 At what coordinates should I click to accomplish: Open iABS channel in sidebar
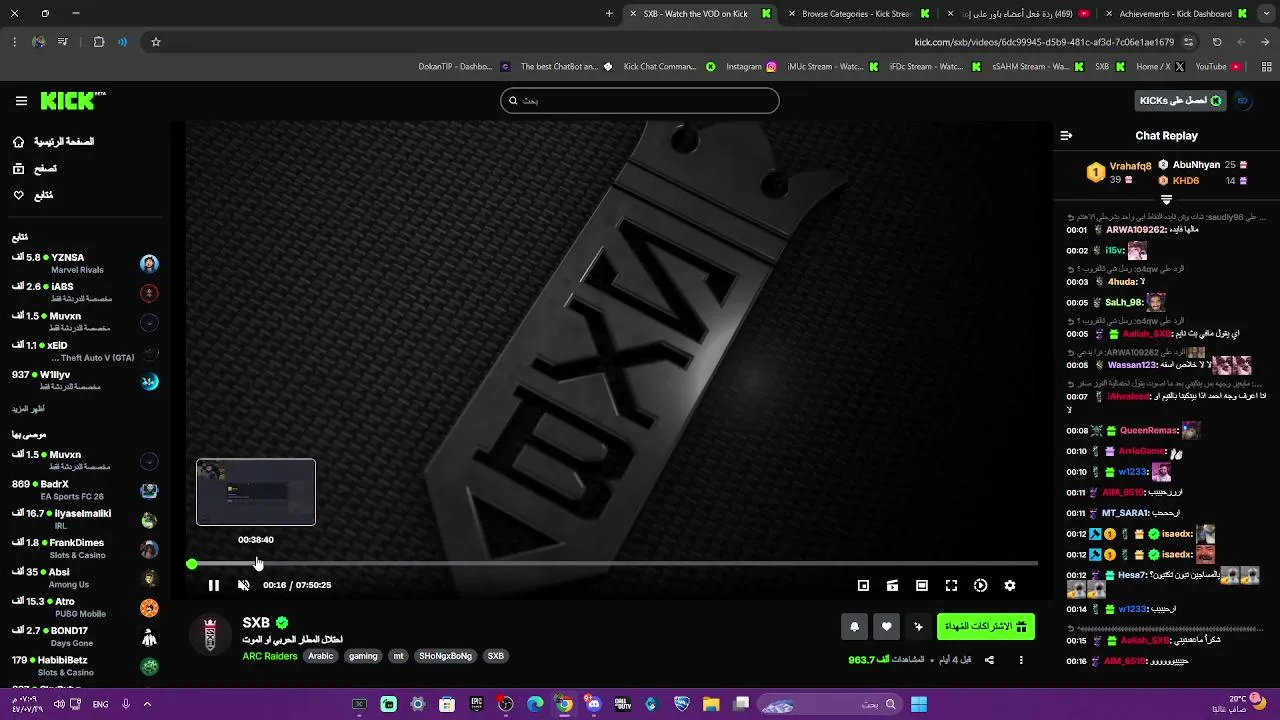(x=85, y=293)
